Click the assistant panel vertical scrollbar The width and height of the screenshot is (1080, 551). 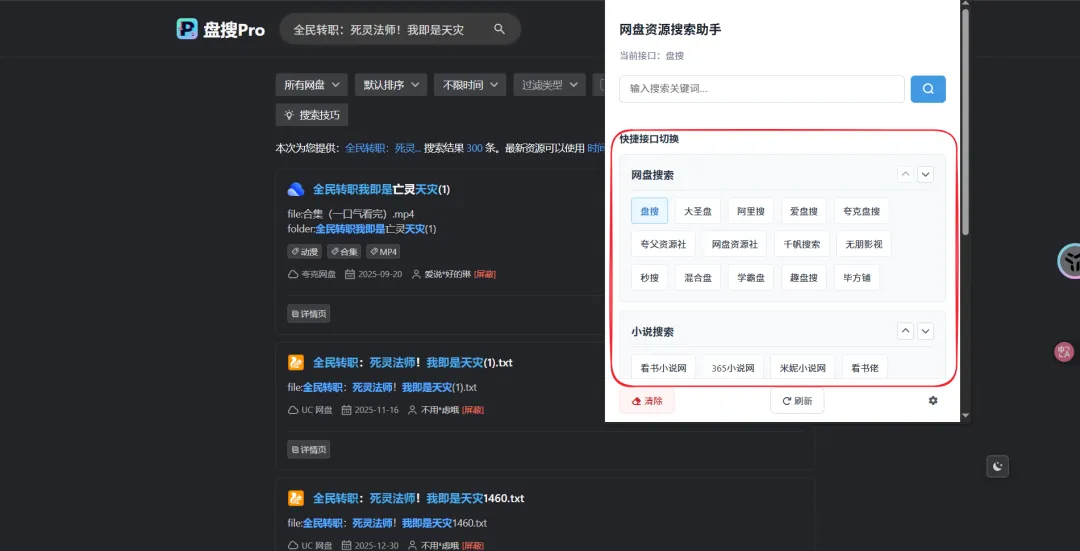[965, 124]
